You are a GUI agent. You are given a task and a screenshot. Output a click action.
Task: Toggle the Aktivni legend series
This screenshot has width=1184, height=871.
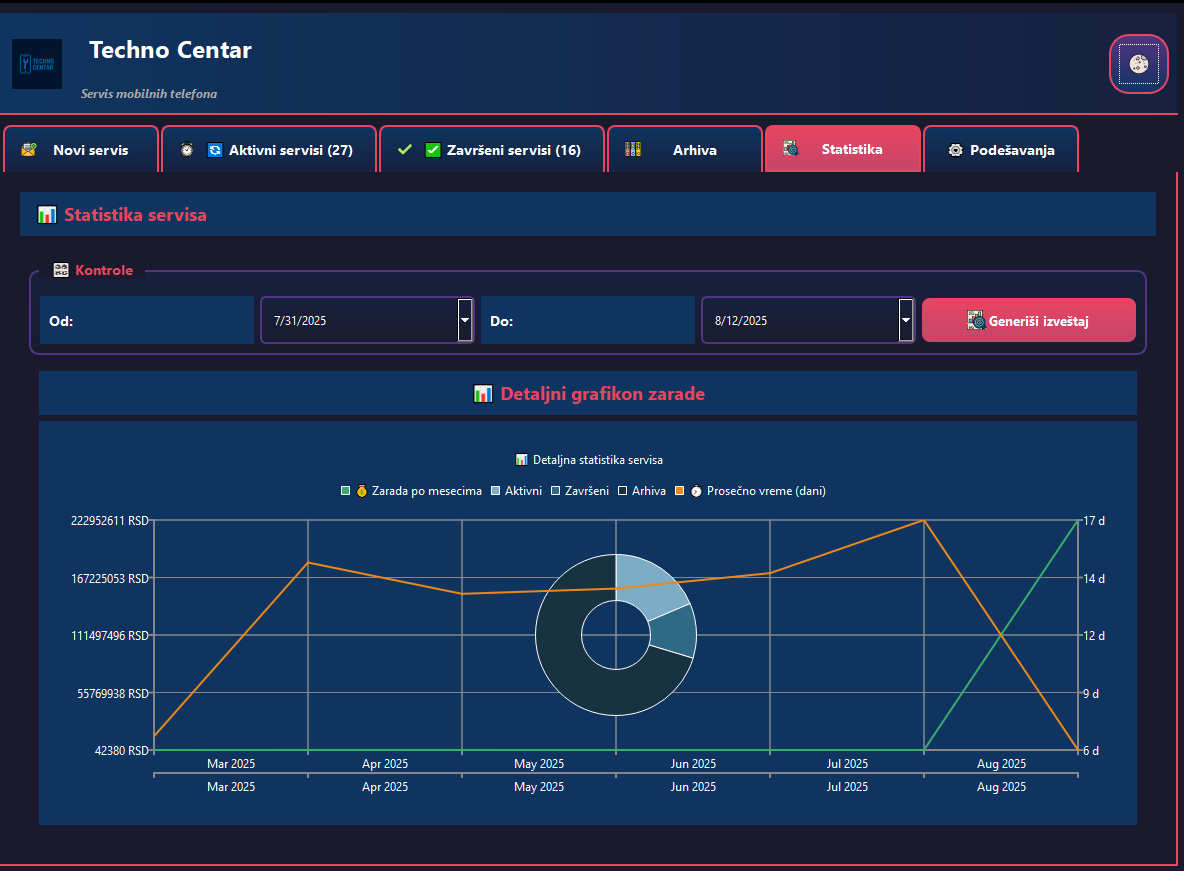click(496, 491)
